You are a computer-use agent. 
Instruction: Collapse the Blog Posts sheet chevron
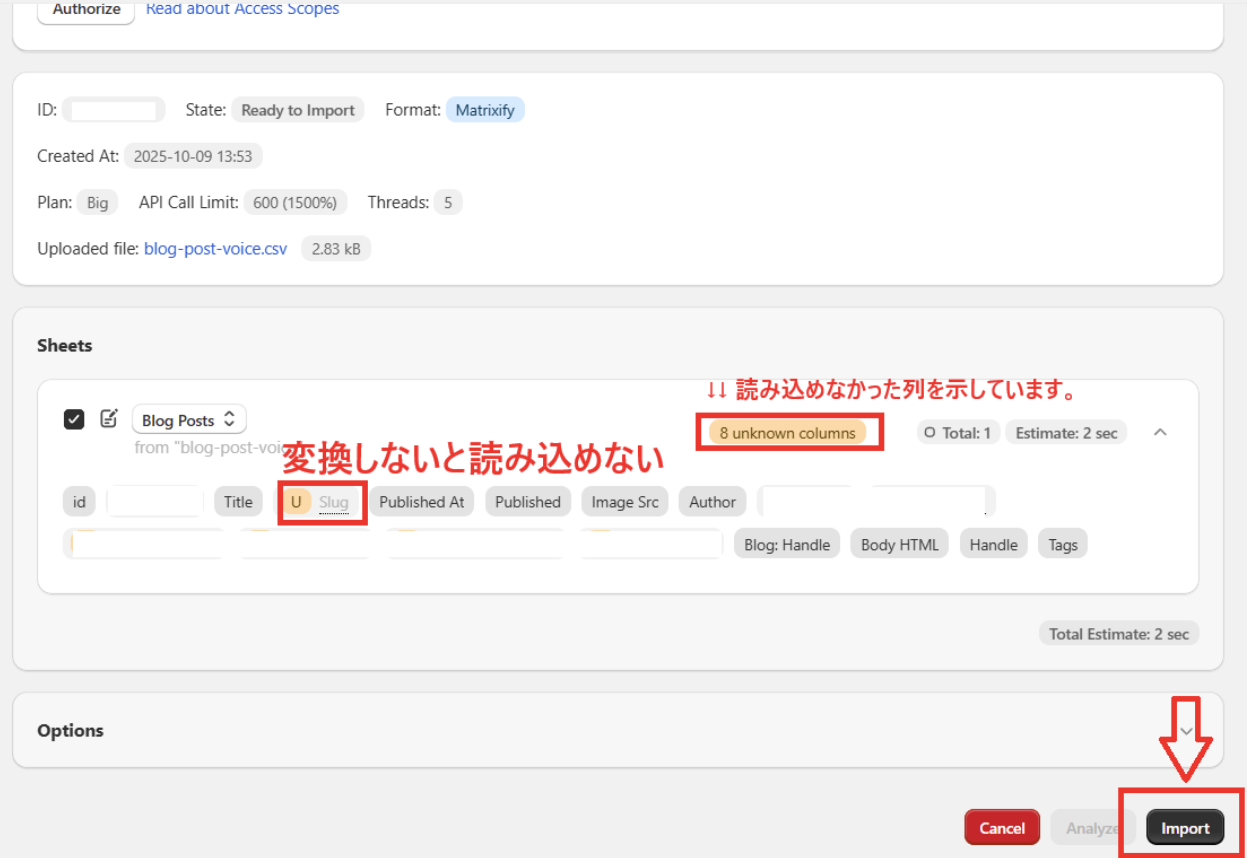pos(1160,433)
